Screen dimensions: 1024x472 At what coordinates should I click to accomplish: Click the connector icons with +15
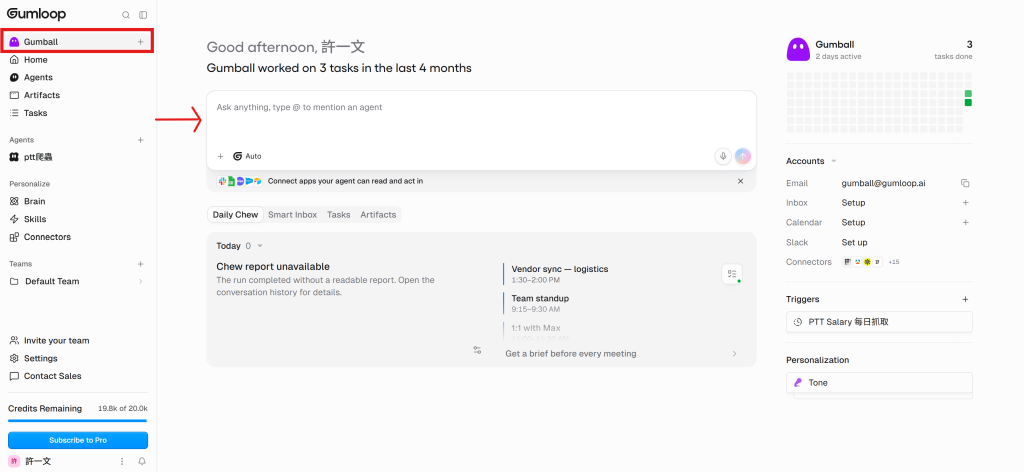coord(871,262)
